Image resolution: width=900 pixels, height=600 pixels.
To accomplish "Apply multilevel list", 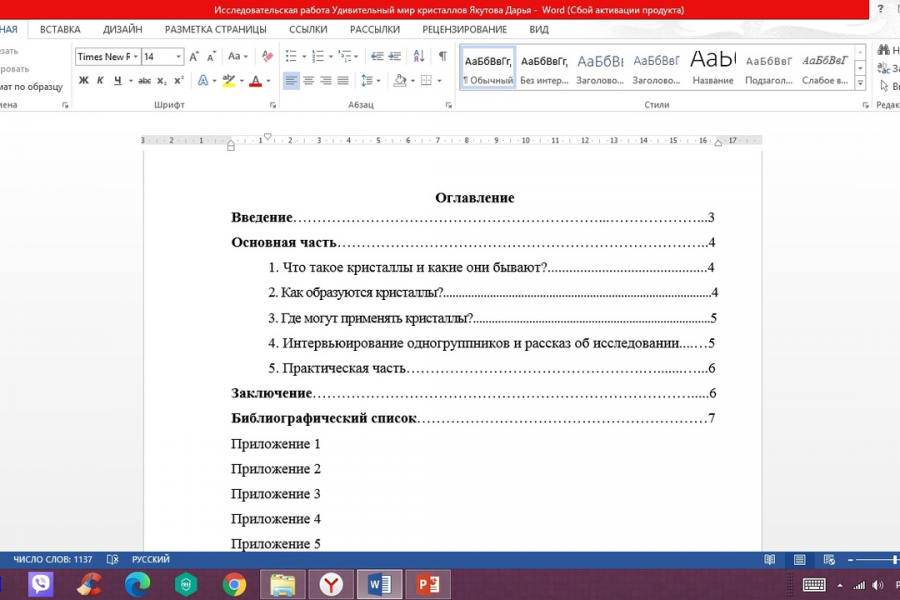I will pos(344,56).
